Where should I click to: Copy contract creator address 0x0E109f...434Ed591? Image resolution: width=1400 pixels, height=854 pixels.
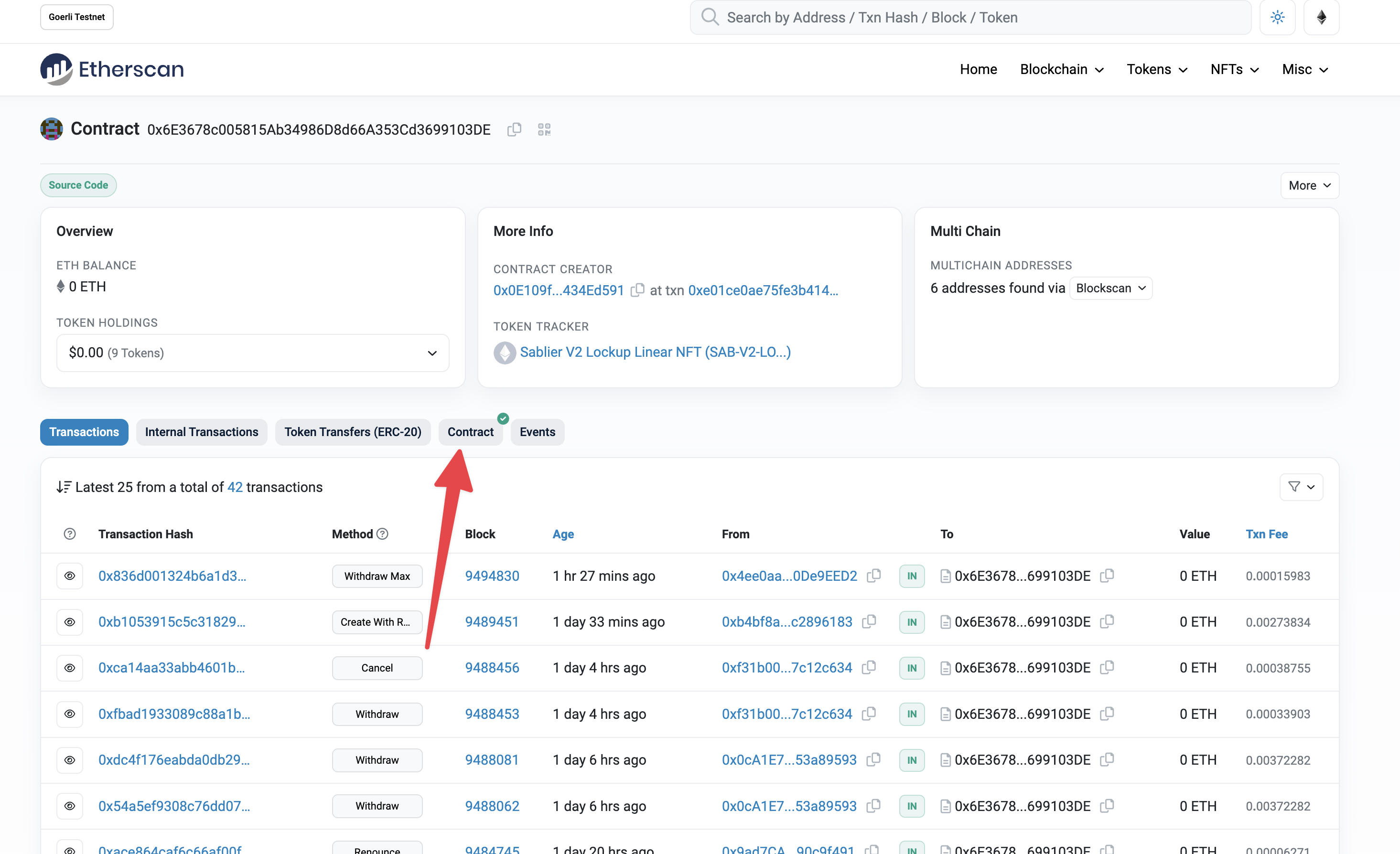point(637,290)
